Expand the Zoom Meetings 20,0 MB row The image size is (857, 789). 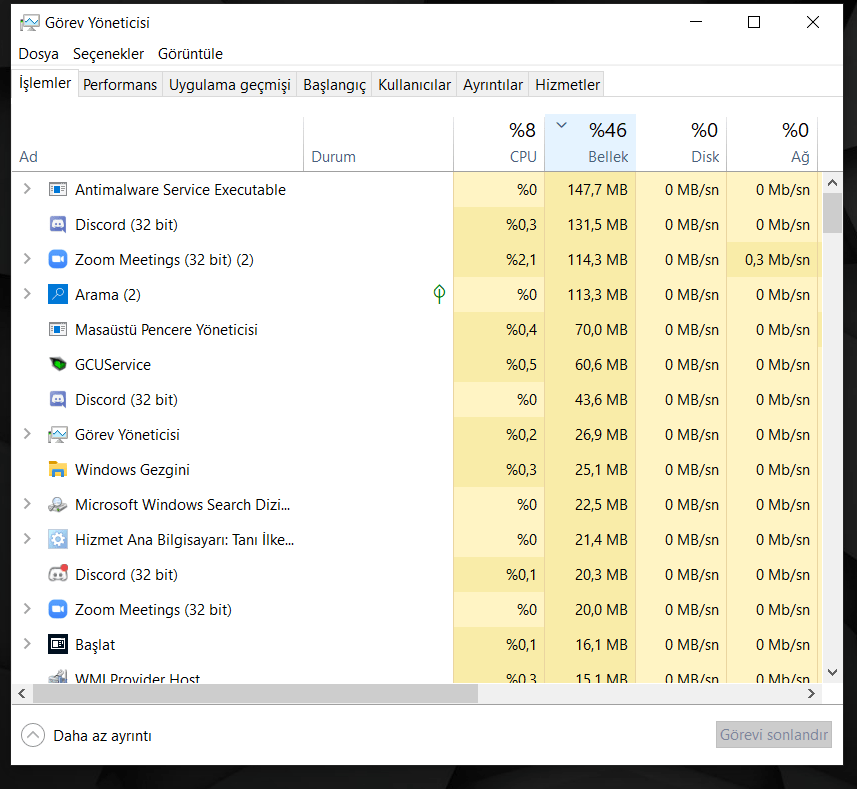point(27,609)
